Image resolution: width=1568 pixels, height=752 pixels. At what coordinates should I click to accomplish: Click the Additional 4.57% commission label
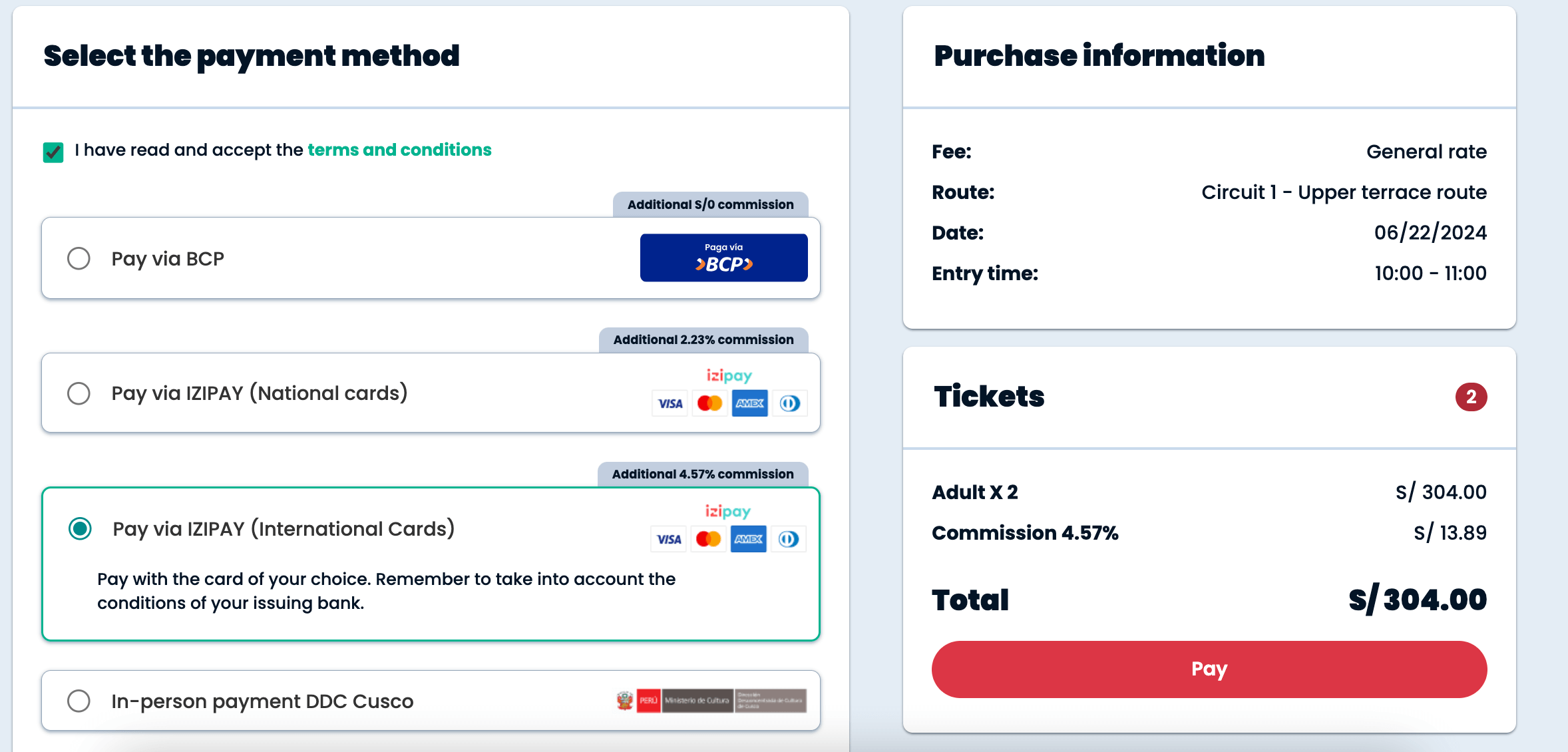703,474
